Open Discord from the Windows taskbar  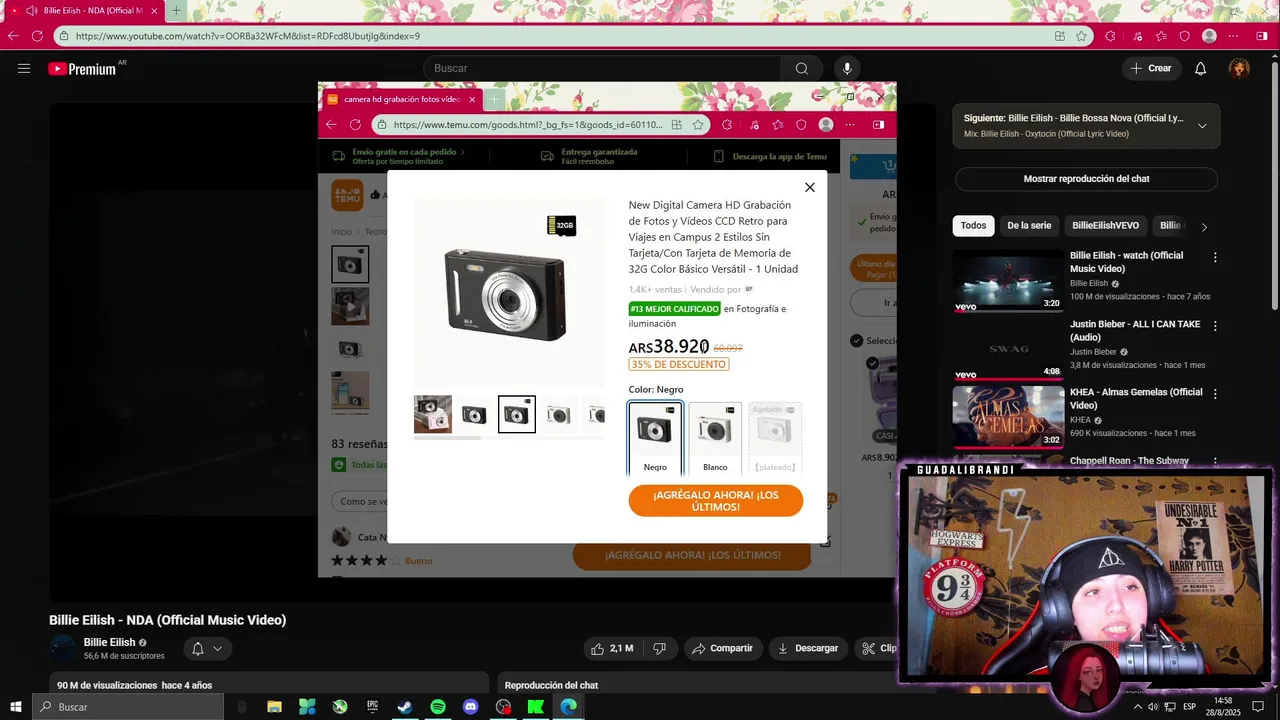point(471,707)
